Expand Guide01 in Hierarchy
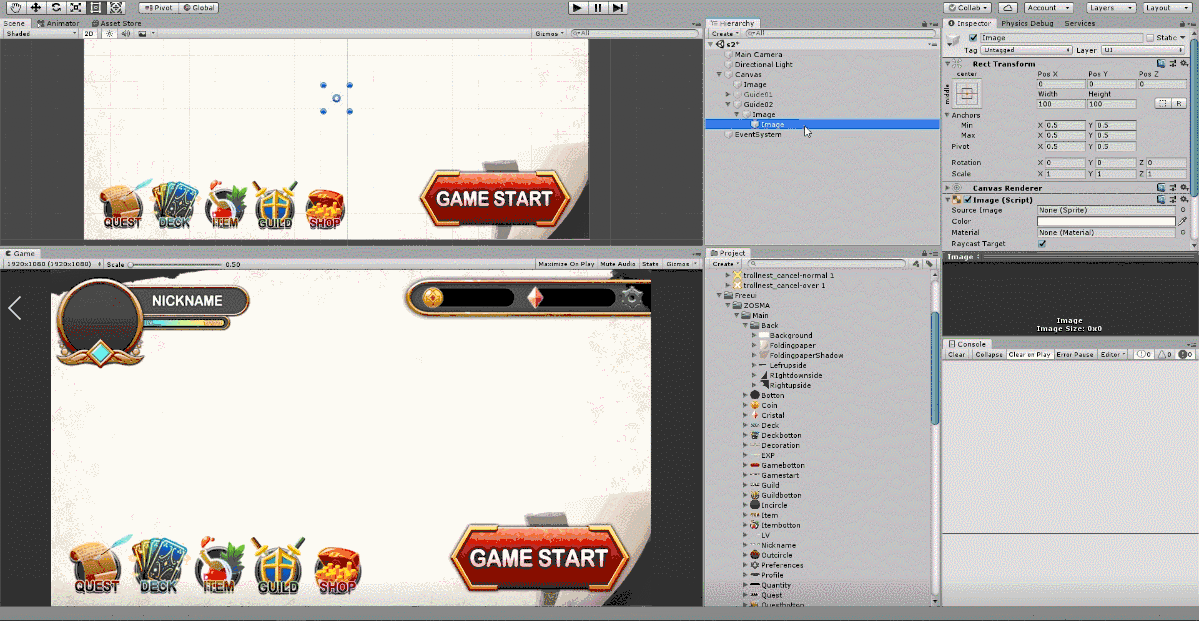 (x=728, y=94)
